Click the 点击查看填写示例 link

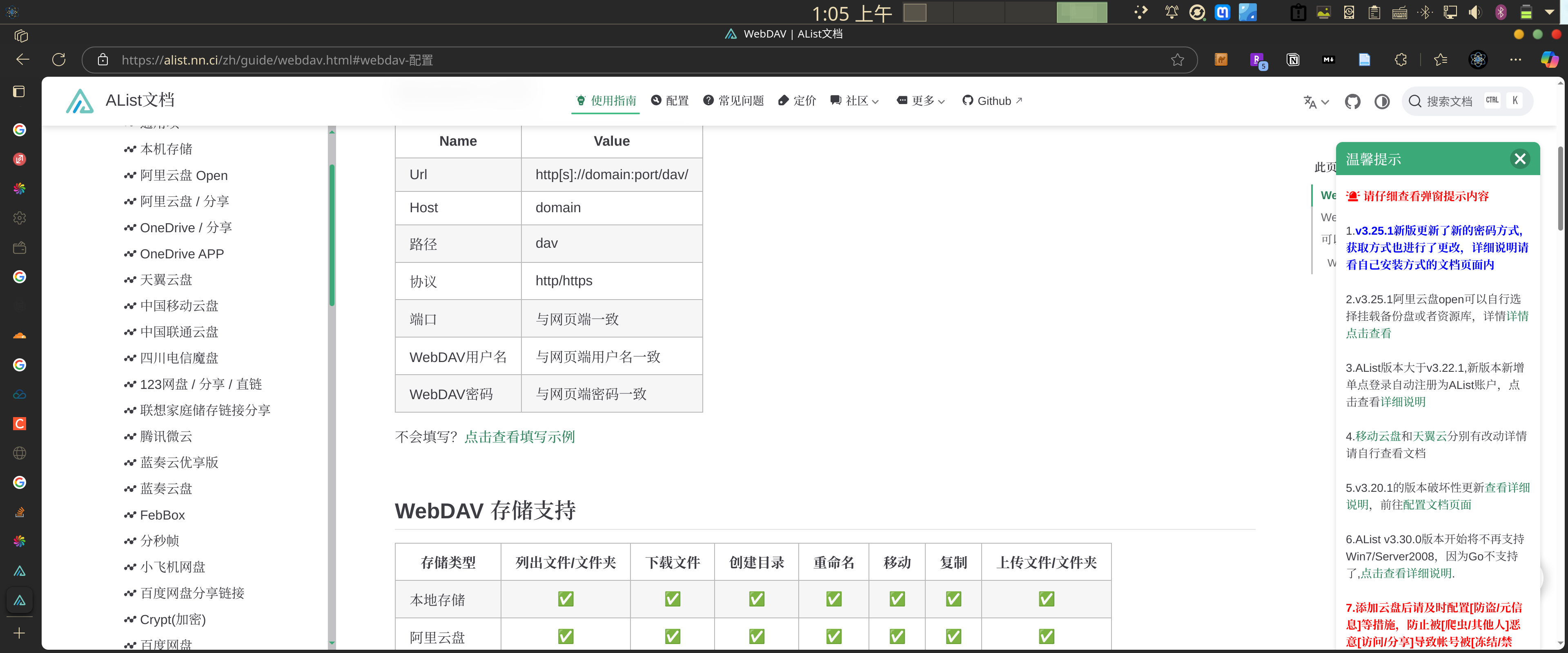tap(519, 437)
